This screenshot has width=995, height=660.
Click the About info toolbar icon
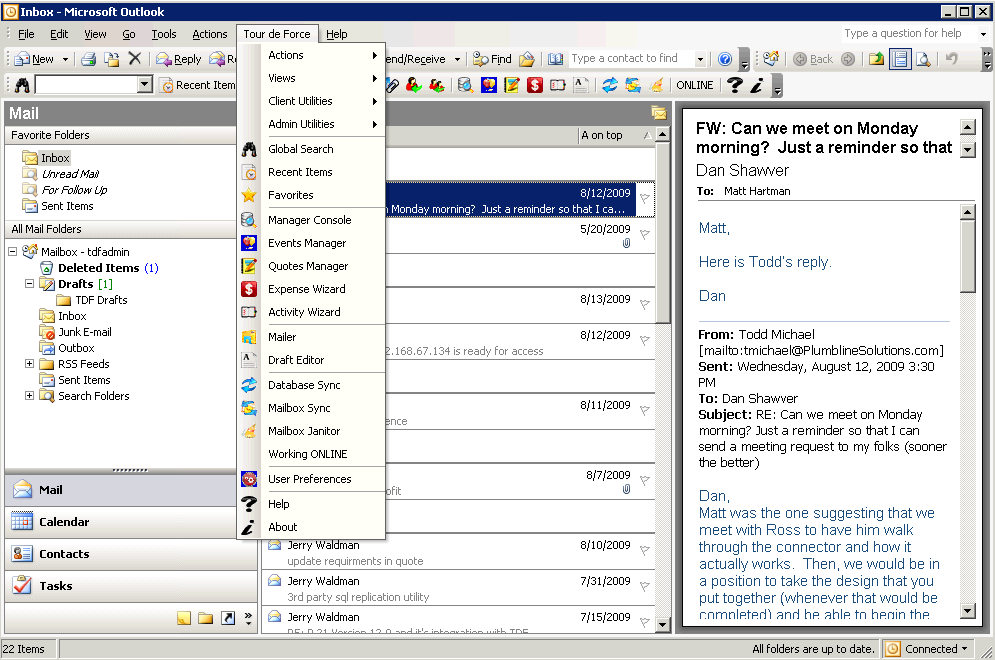(756, 85)
